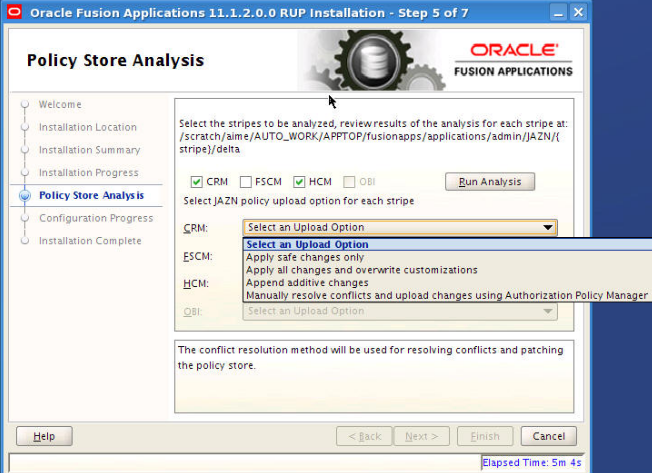The image size is (652, 473).
Task: Click the Policy Store Analysis step
Action: [91, 195]
